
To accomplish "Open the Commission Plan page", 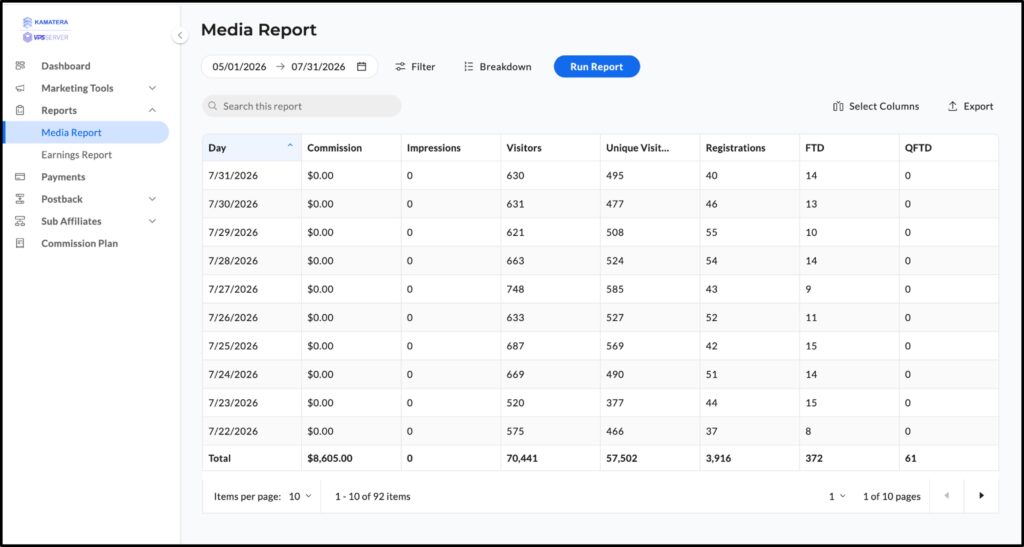I will click(80, 243).
